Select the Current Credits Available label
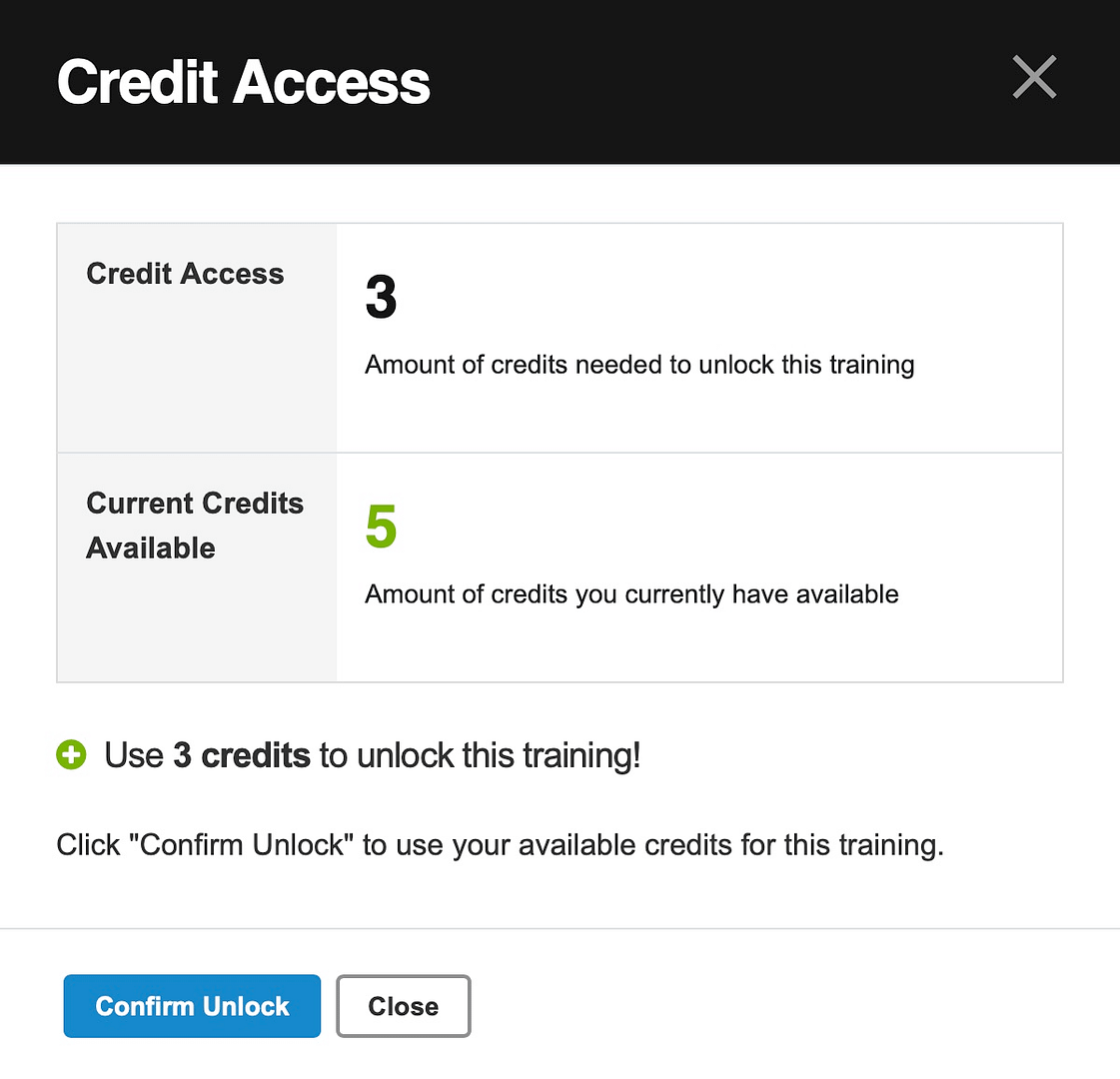1120x1079 pixels. [194, 526]
